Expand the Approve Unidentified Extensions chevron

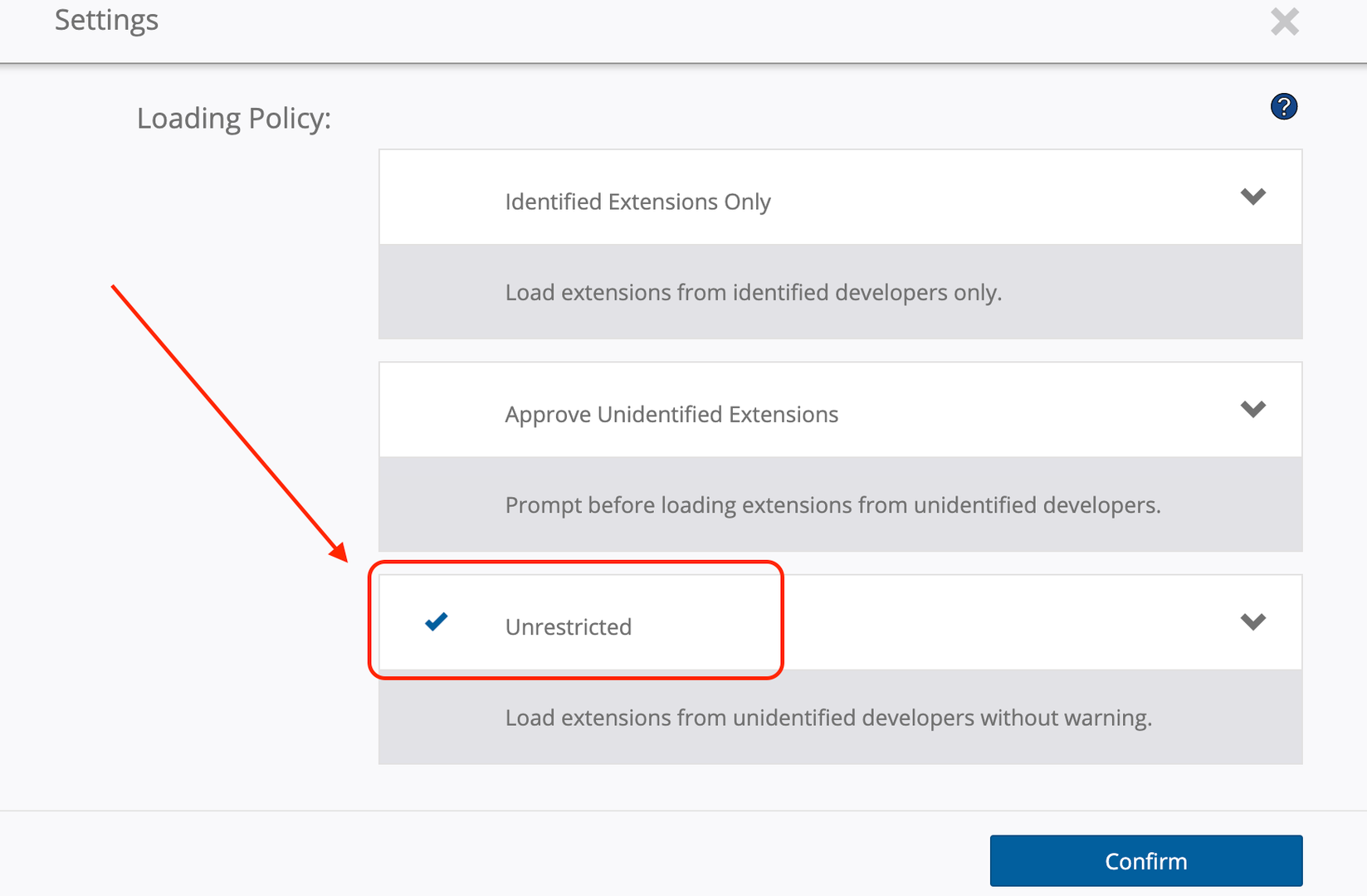pos(1252,409)
